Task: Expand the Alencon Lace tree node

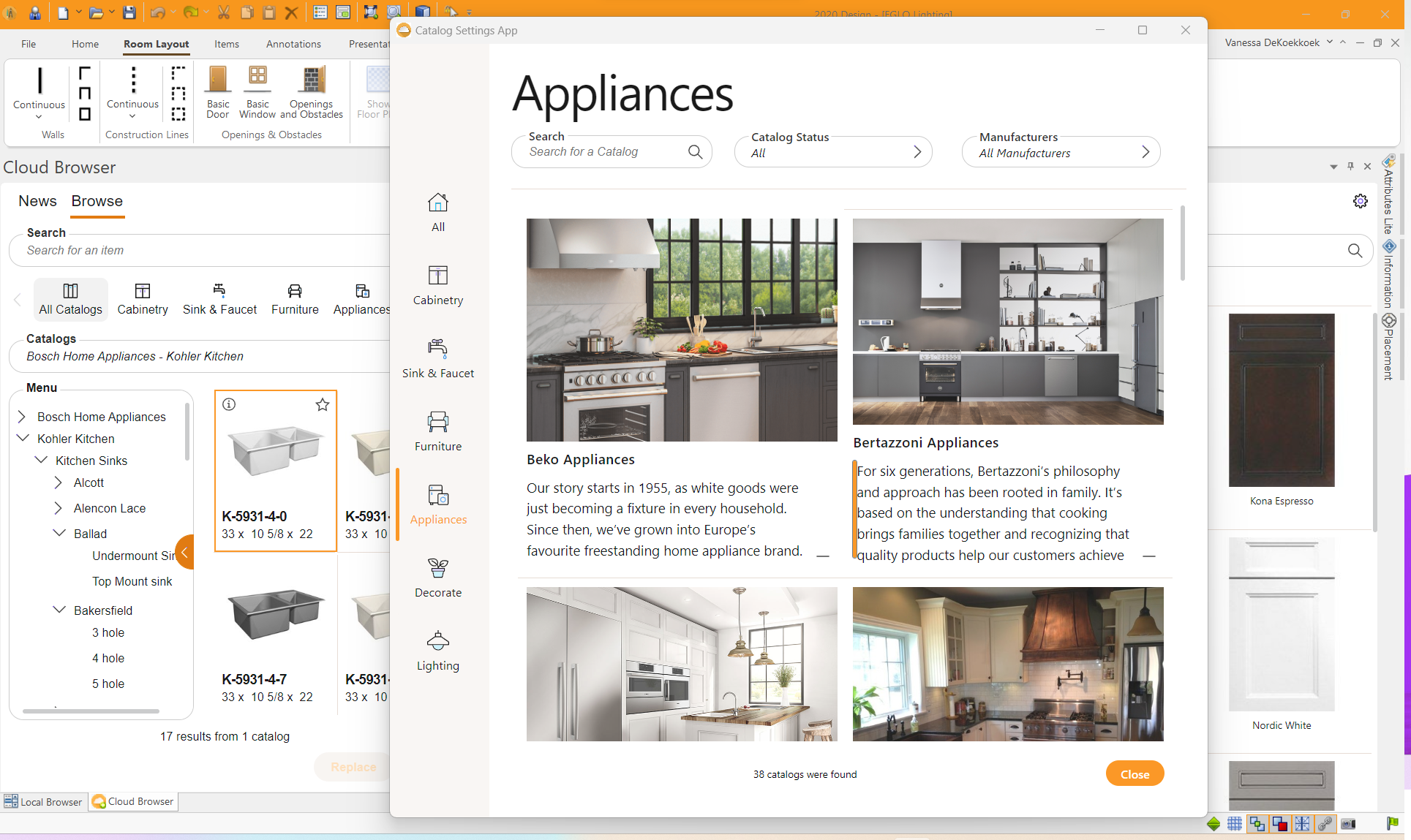Action: pyautogui.click(x=59, y=508)
